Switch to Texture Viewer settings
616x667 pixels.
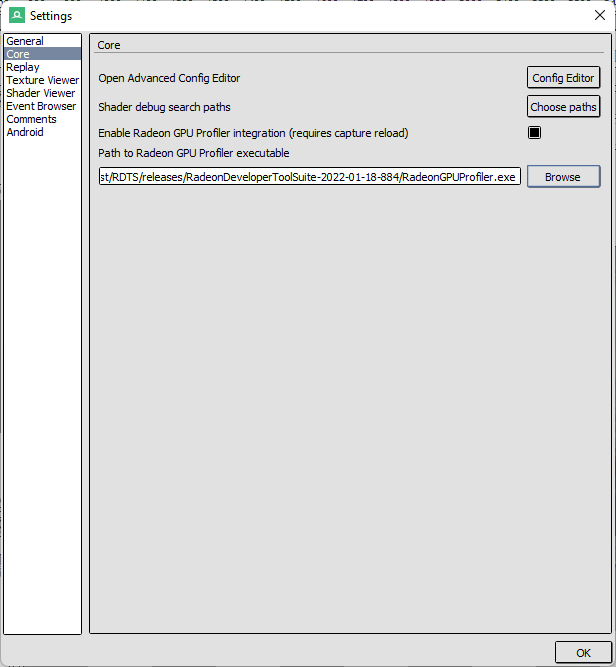(x=42, y=80)
